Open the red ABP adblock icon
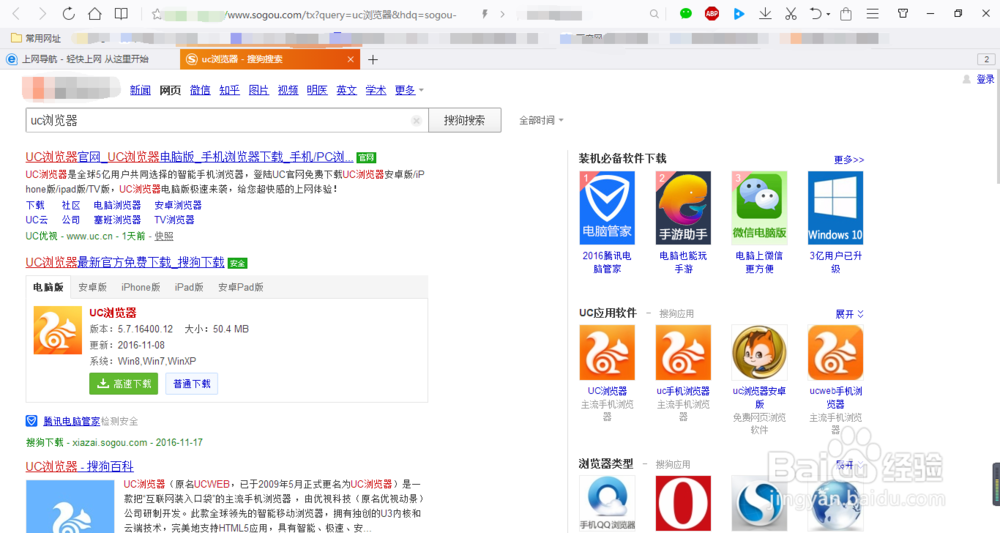The image size is (1000, 533). (712, 13)
